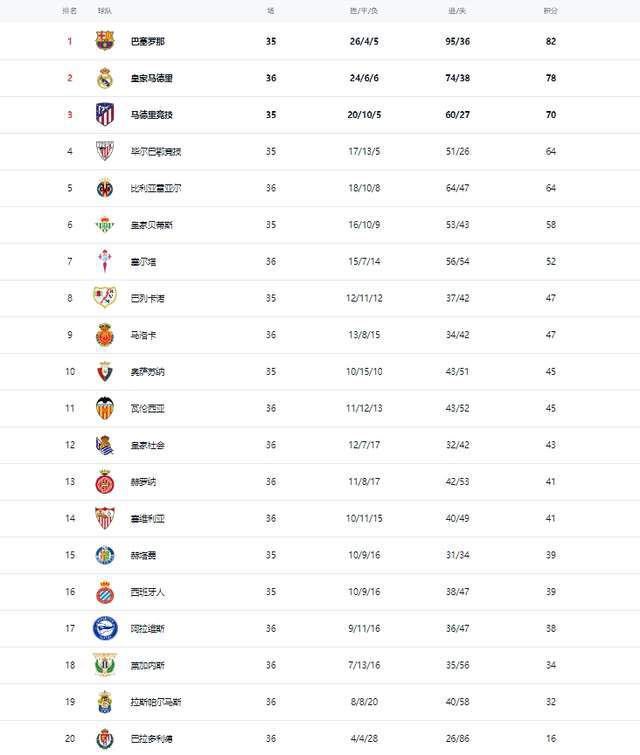Click the rank number 1 cell
Viewport: 640px width, 755px height.
tap(70, 41)
